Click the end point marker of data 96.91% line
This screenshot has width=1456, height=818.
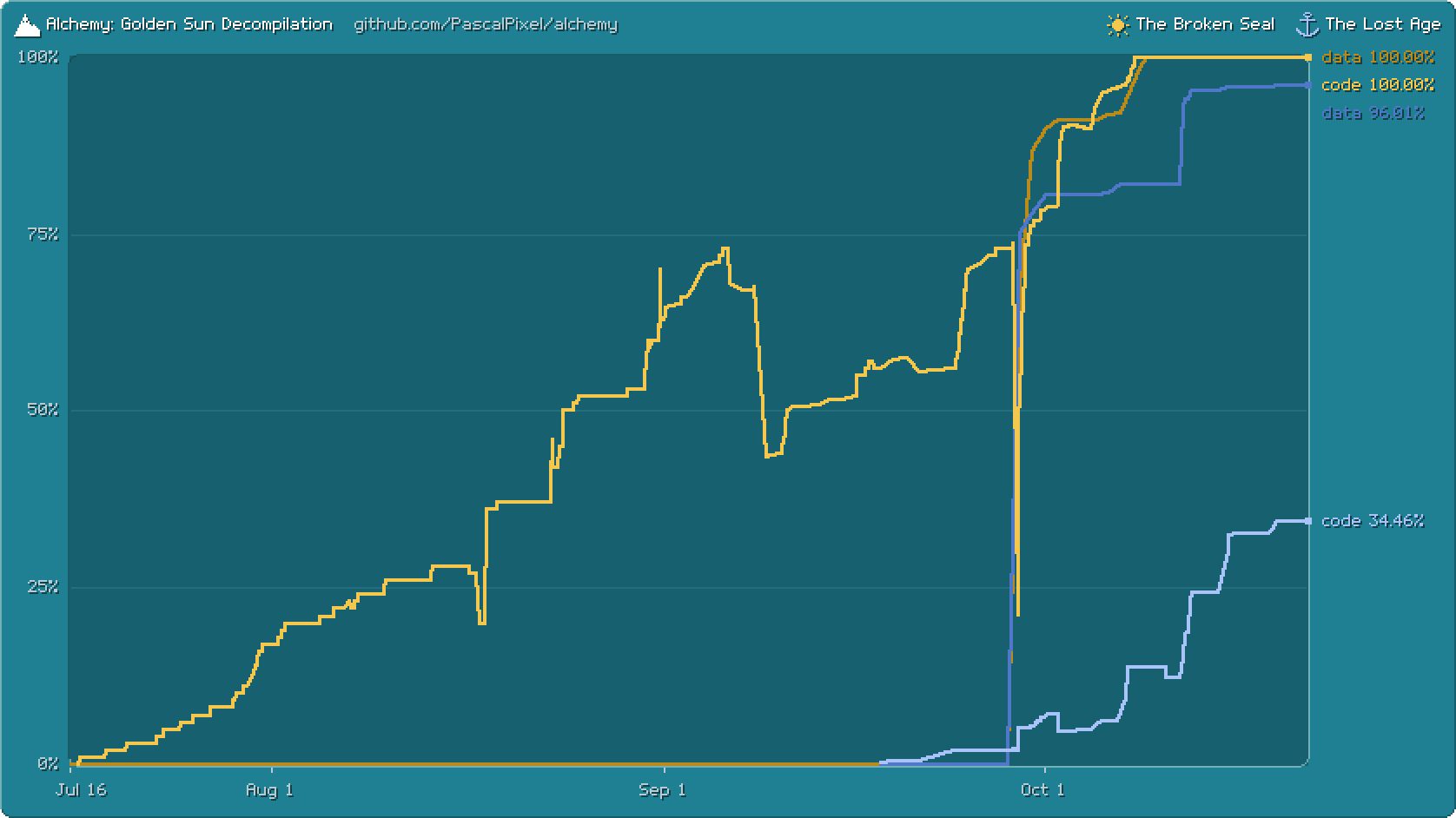(x=1308, y=85)
